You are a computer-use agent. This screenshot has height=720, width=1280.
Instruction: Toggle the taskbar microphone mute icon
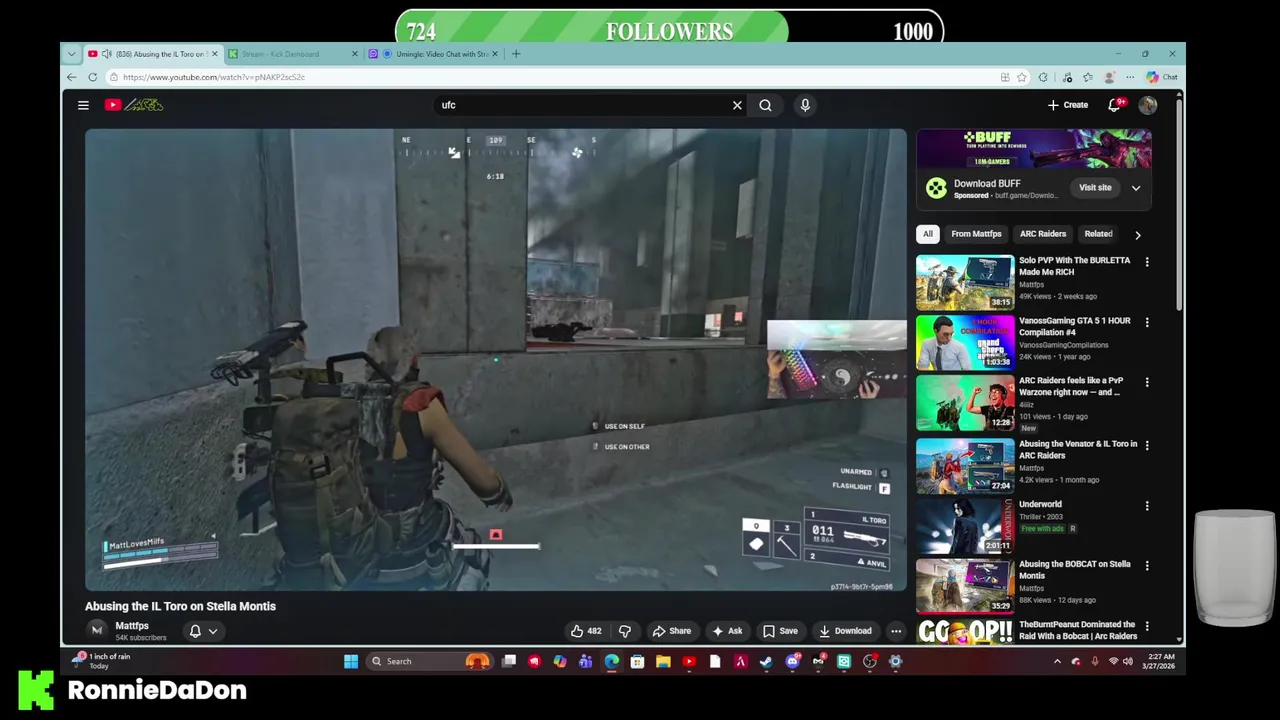click(1095, 661)
